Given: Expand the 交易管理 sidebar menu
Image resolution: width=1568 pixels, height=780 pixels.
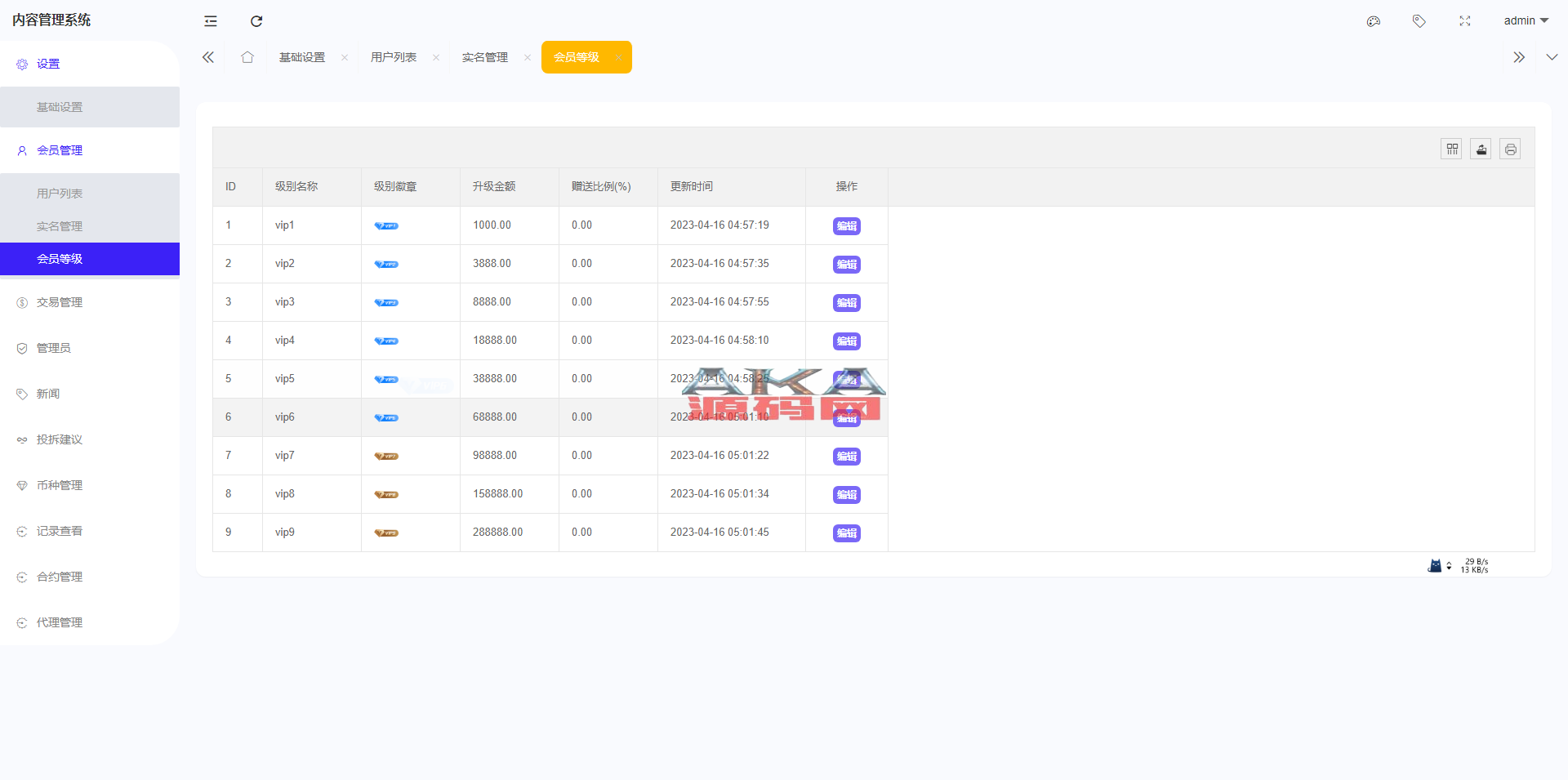Looking at the screenshot, I should tap(60, 302).
